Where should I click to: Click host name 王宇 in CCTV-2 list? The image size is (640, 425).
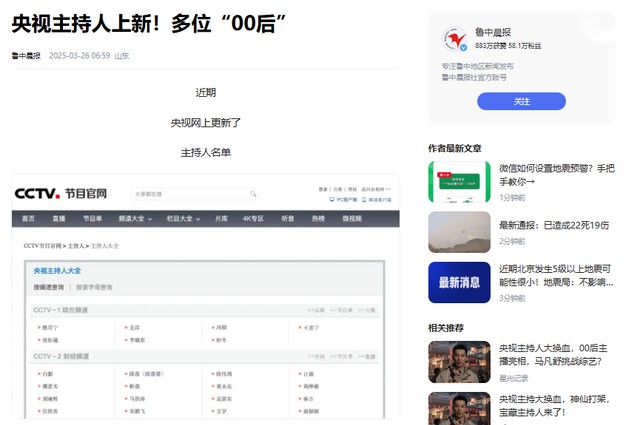[222, 411]
